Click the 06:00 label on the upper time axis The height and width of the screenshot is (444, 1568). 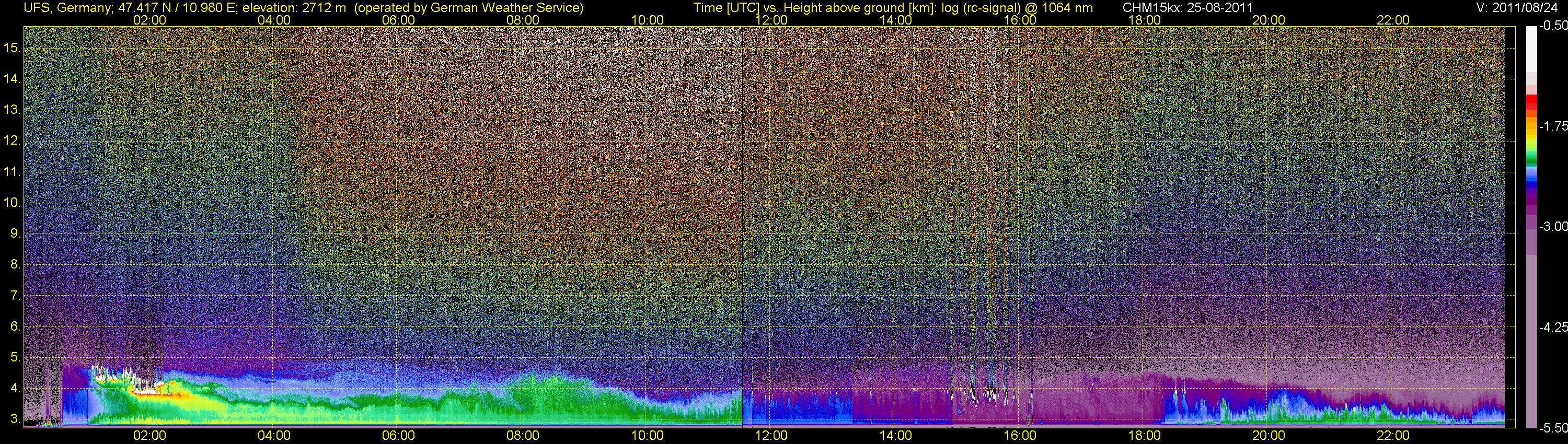pyautogui.click(x=399, y=20)
